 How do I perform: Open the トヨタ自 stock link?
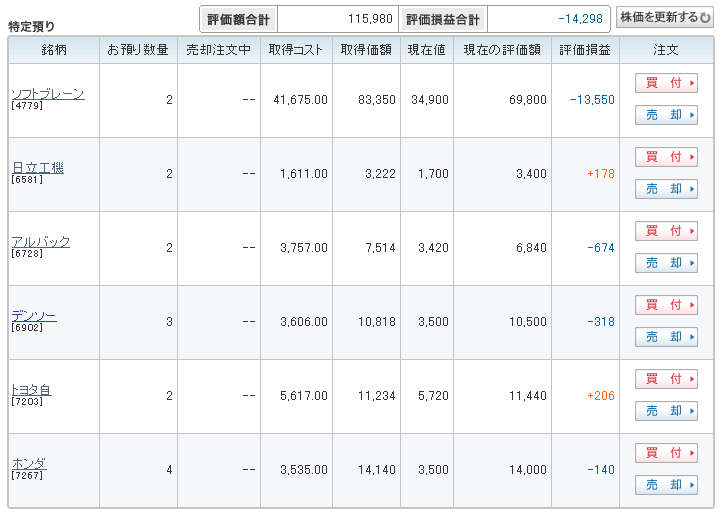31,390
